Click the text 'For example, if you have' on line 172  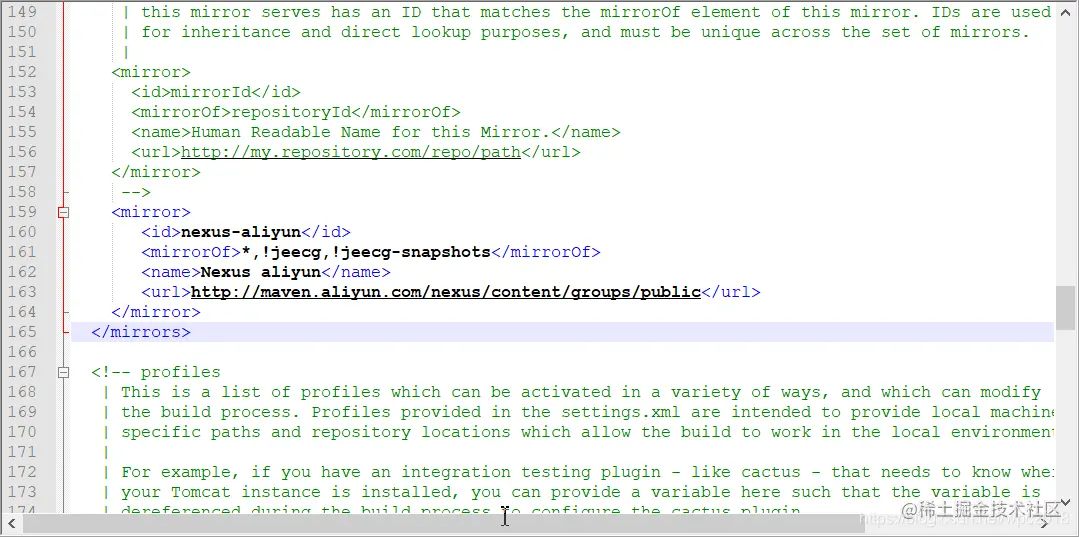(x=241, y=472)
